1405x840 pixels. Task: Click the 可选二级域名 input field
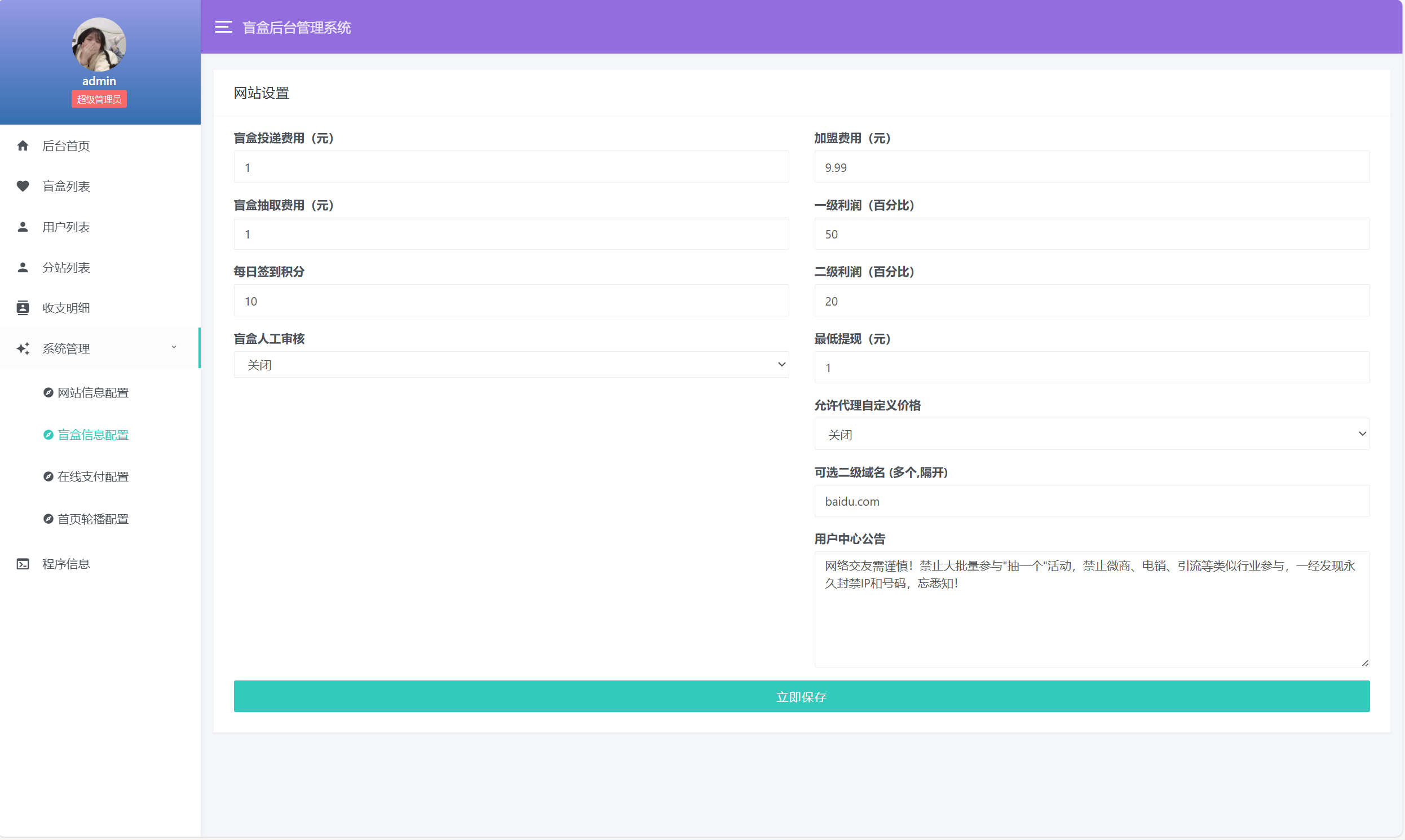coord(1091,501)
